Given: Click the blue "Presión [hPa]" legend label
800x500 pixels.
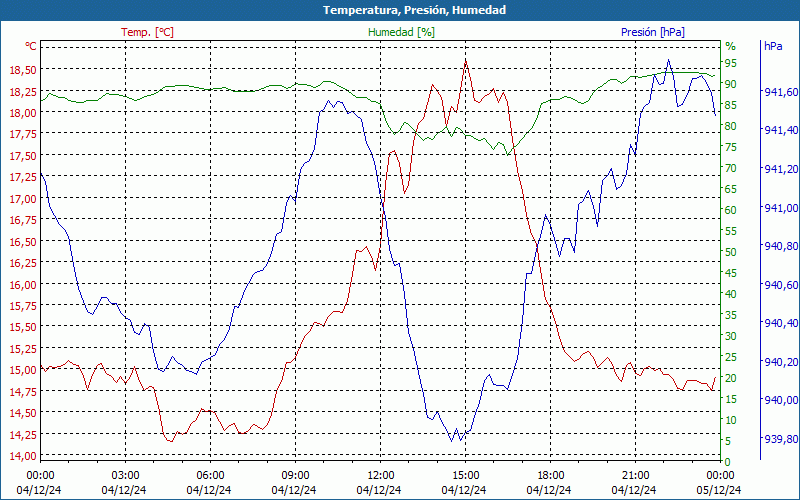Looking at the screenshot, I should coord(653,32).
